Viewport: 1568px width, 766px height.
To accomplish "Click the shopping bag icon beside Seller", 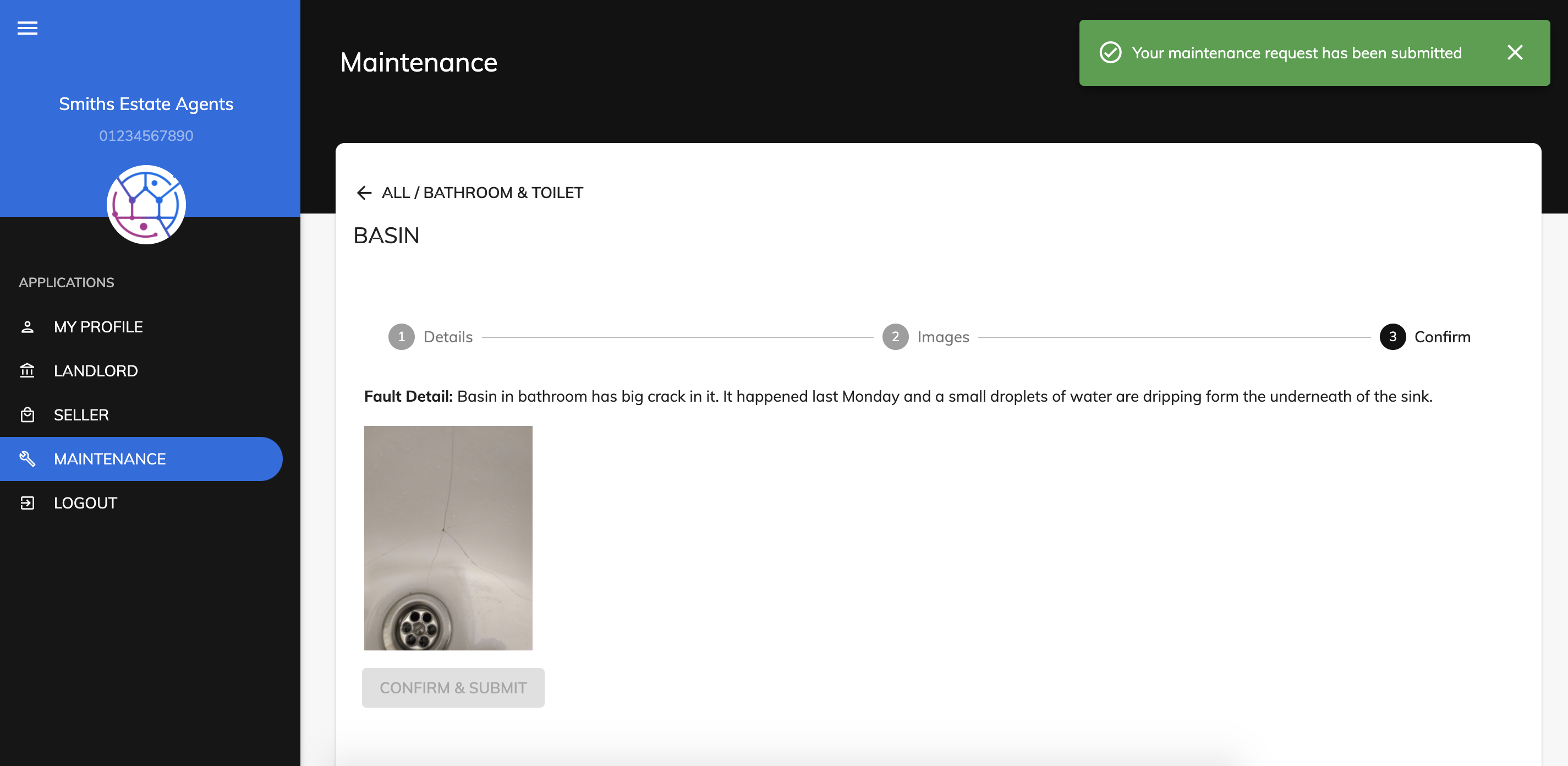I will [28, 415].
